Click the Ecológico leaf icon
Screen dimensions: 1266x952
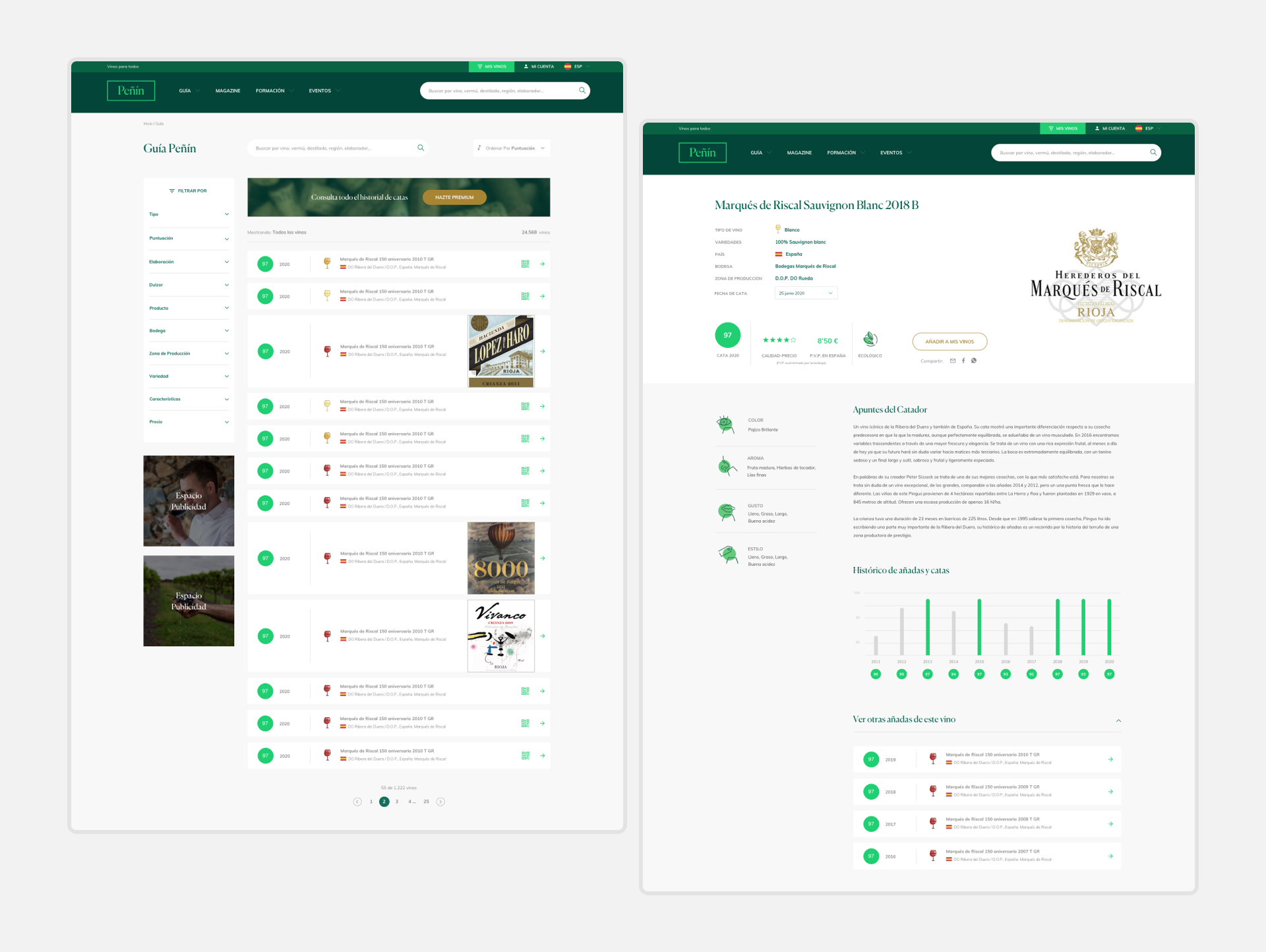coord(870,340)
